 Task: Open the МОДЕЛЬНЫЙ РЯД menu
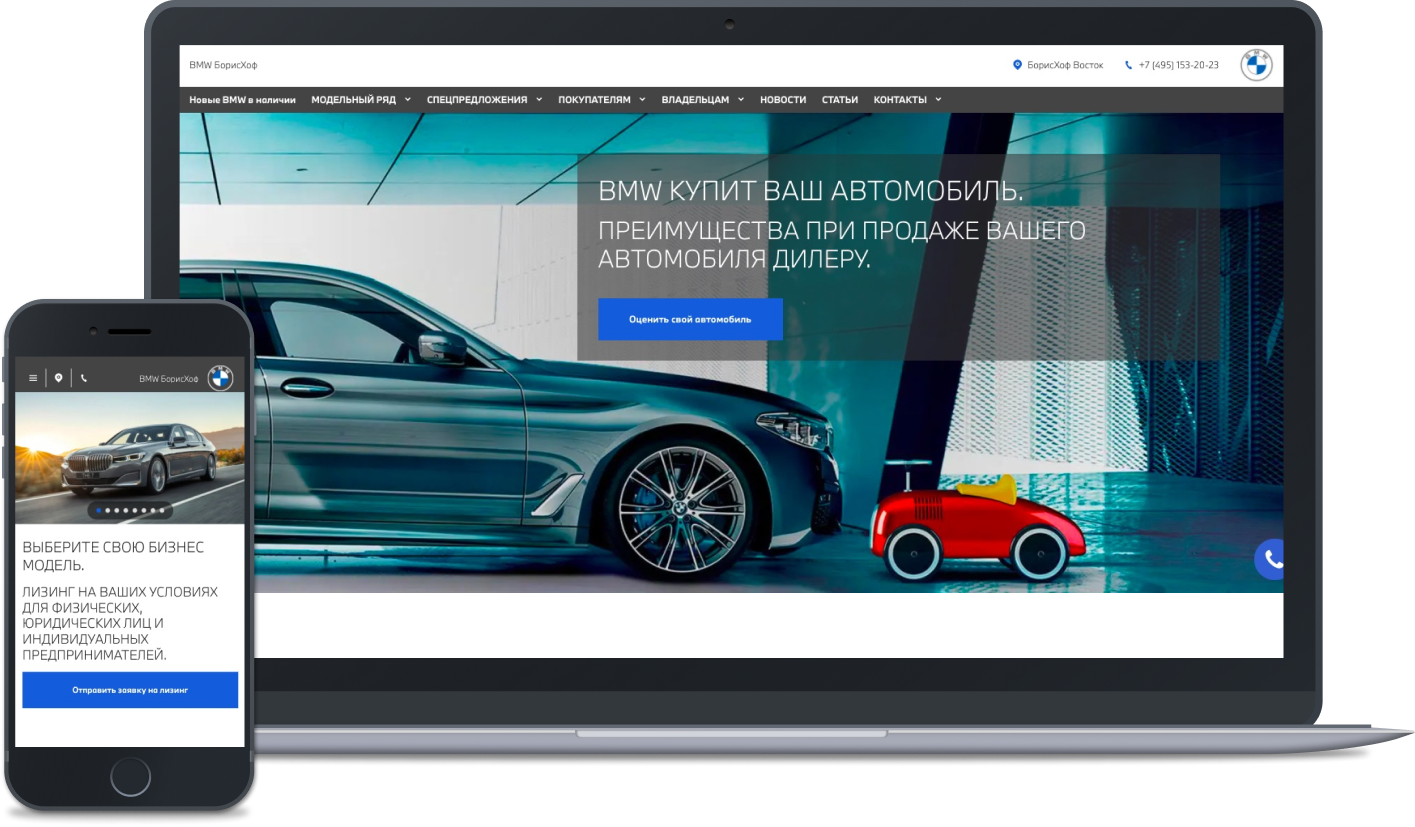pyautogui.click(x=354, y=100)
